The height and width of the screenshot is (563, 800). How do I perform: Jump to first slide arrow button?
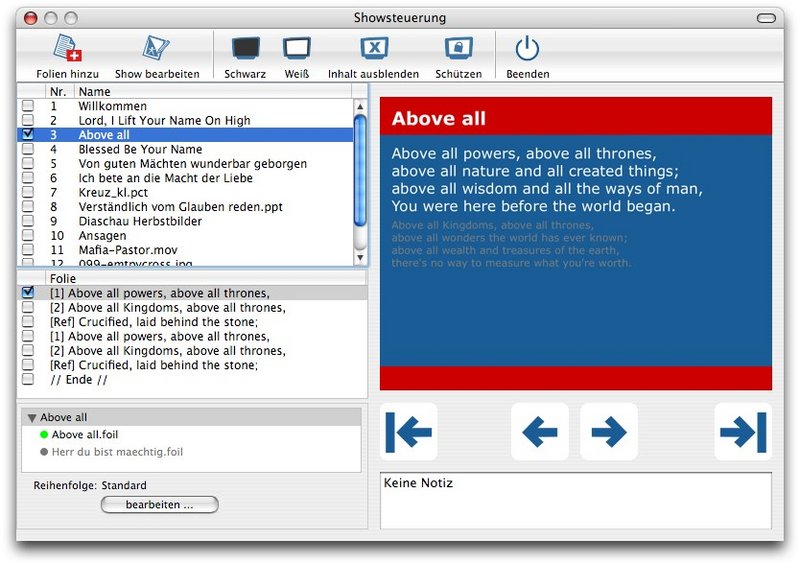409,432
